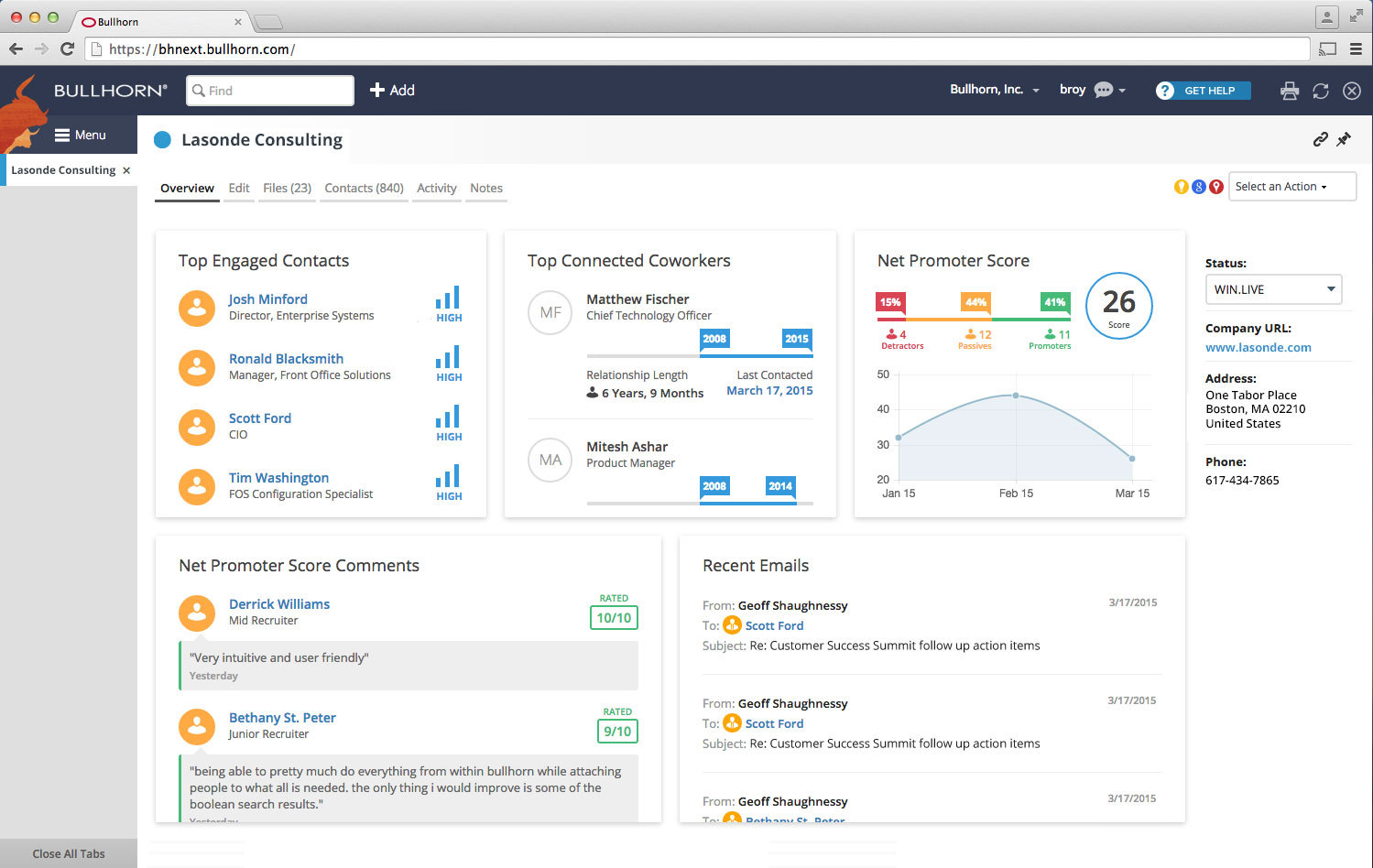Click the 26 Score circle
Screen dimensions: 1373x868
click(x=1118, y=306)
